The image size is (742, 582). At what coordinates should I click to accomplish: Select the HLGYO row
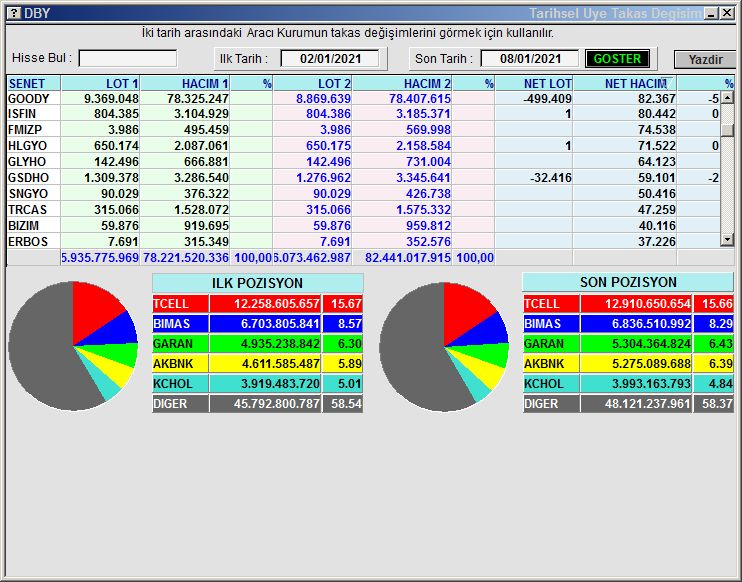click(363, 146)
